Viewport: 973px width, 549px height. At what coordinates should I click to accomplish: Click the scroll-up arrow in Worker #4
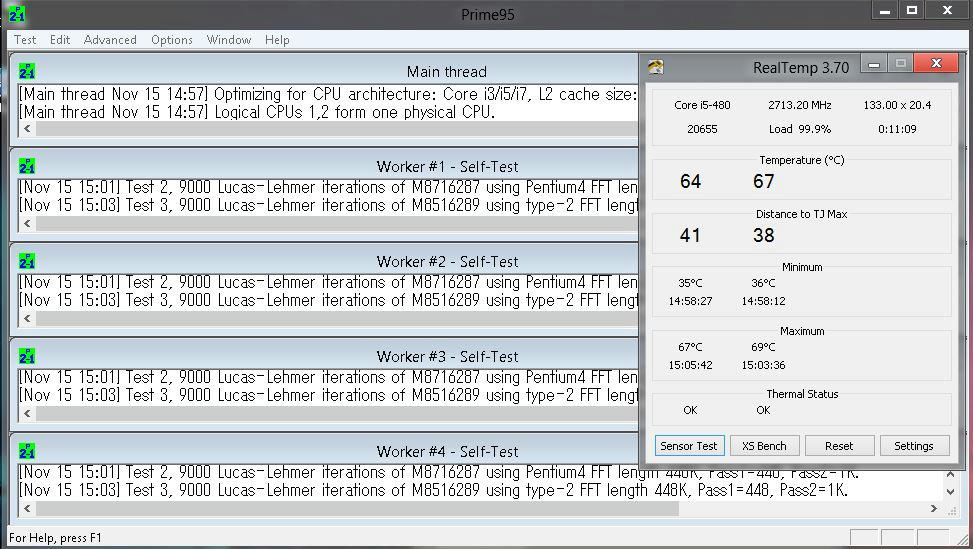pos(951,475)
